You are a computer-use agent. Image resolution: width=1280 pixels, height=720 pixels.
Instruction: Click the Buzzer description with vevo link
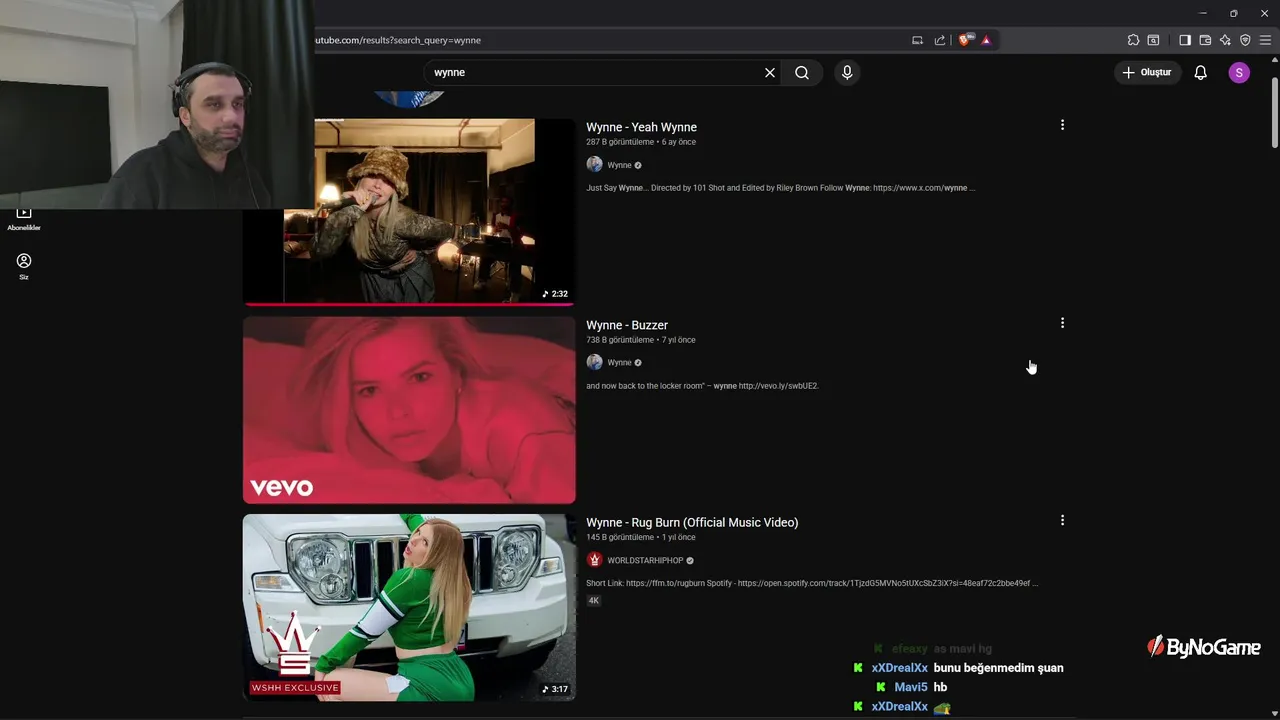pyautogui.click(x=702, y=386)
